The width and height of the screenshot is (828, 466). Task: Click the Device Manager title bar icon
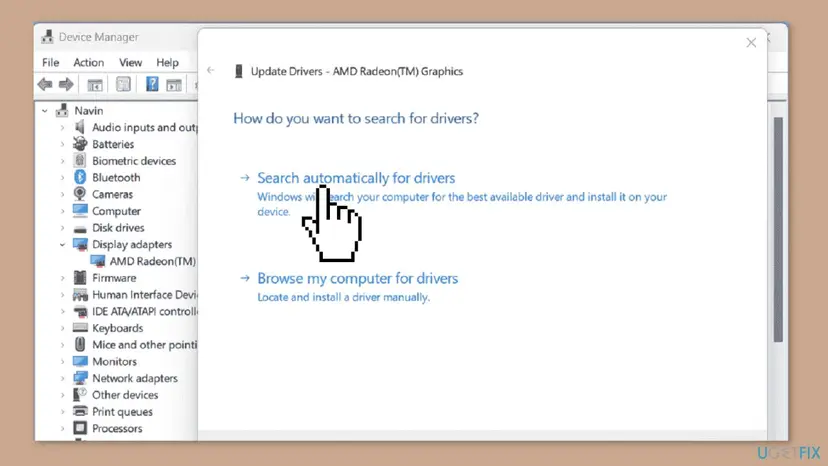click(x=48, y=36)
